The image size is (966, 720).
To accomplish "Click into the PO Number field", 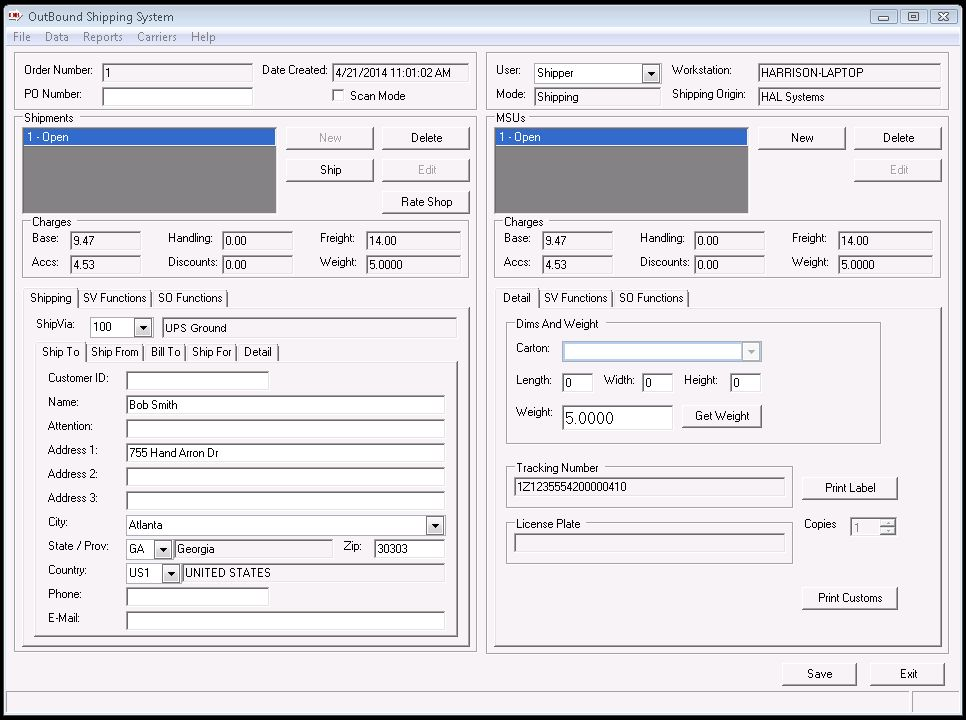I will (177, 97).
